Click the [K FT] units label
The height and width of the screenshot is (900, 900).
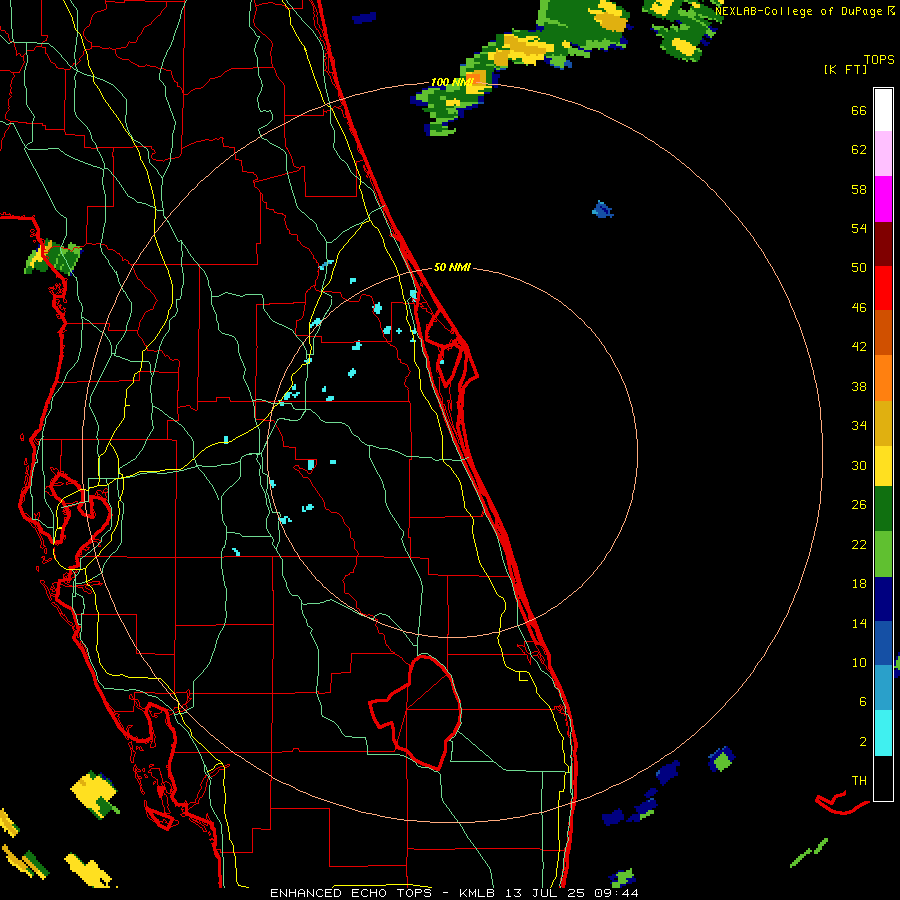845,69
